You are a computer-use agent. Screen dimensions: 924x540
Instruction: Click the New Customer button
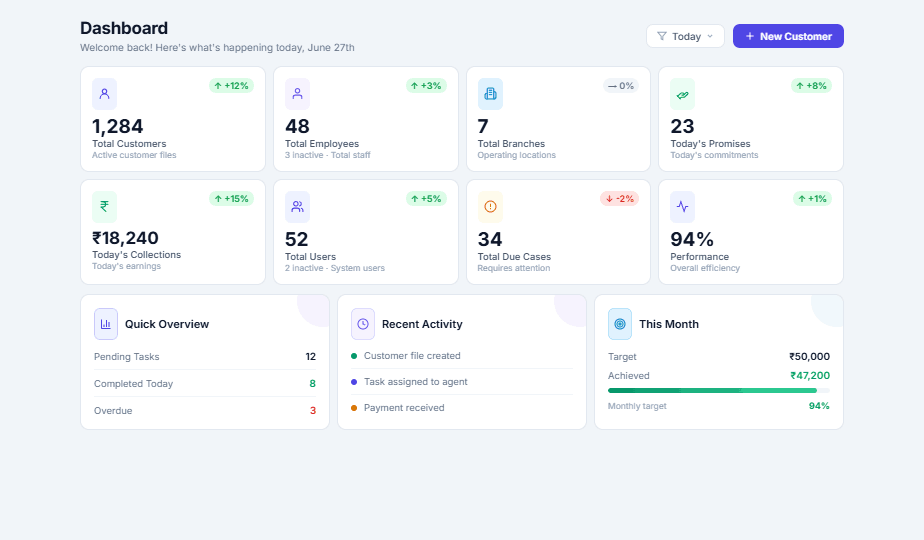tap(788, 36)
